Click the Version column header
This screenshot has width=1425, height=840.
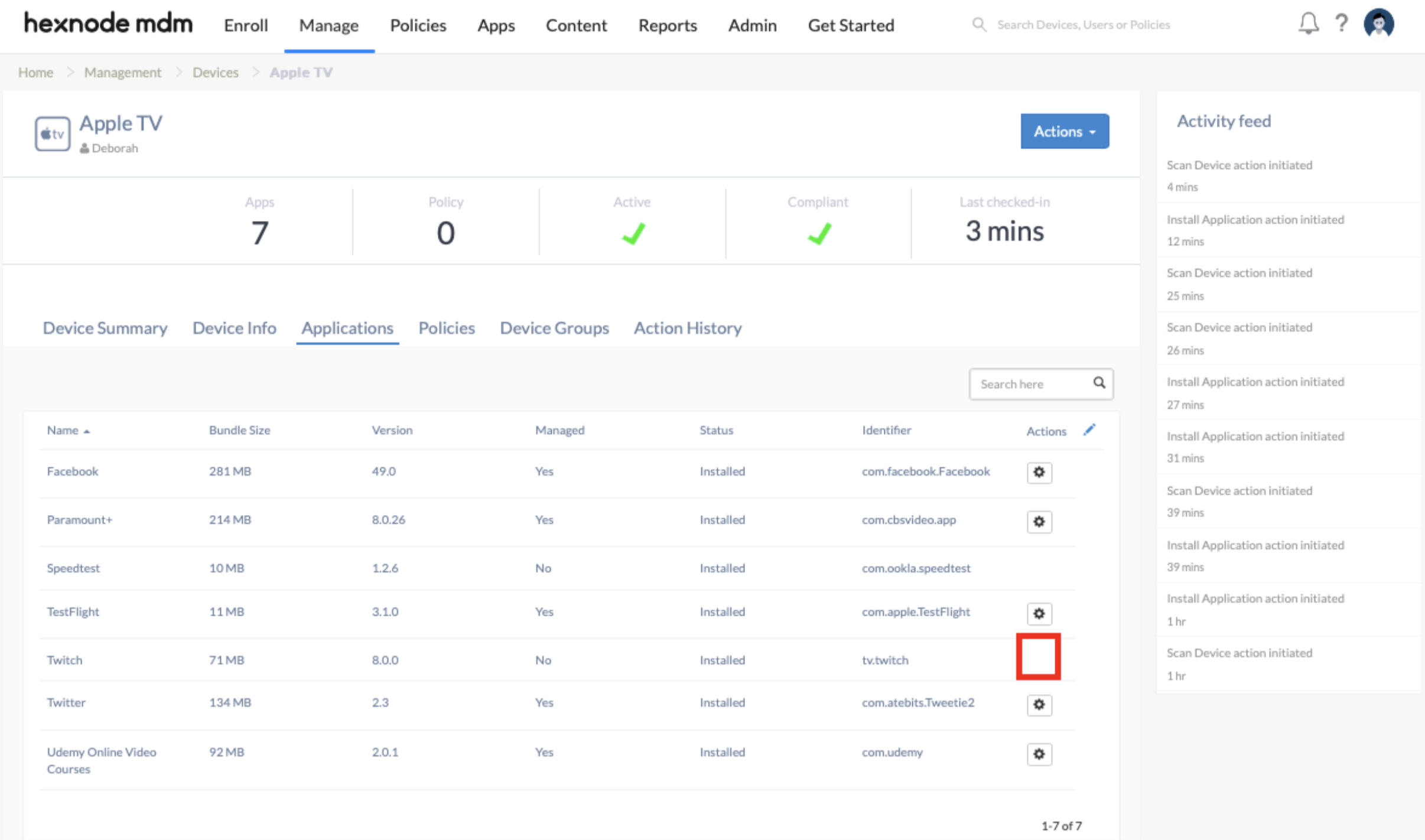click(x=392, y=430)
